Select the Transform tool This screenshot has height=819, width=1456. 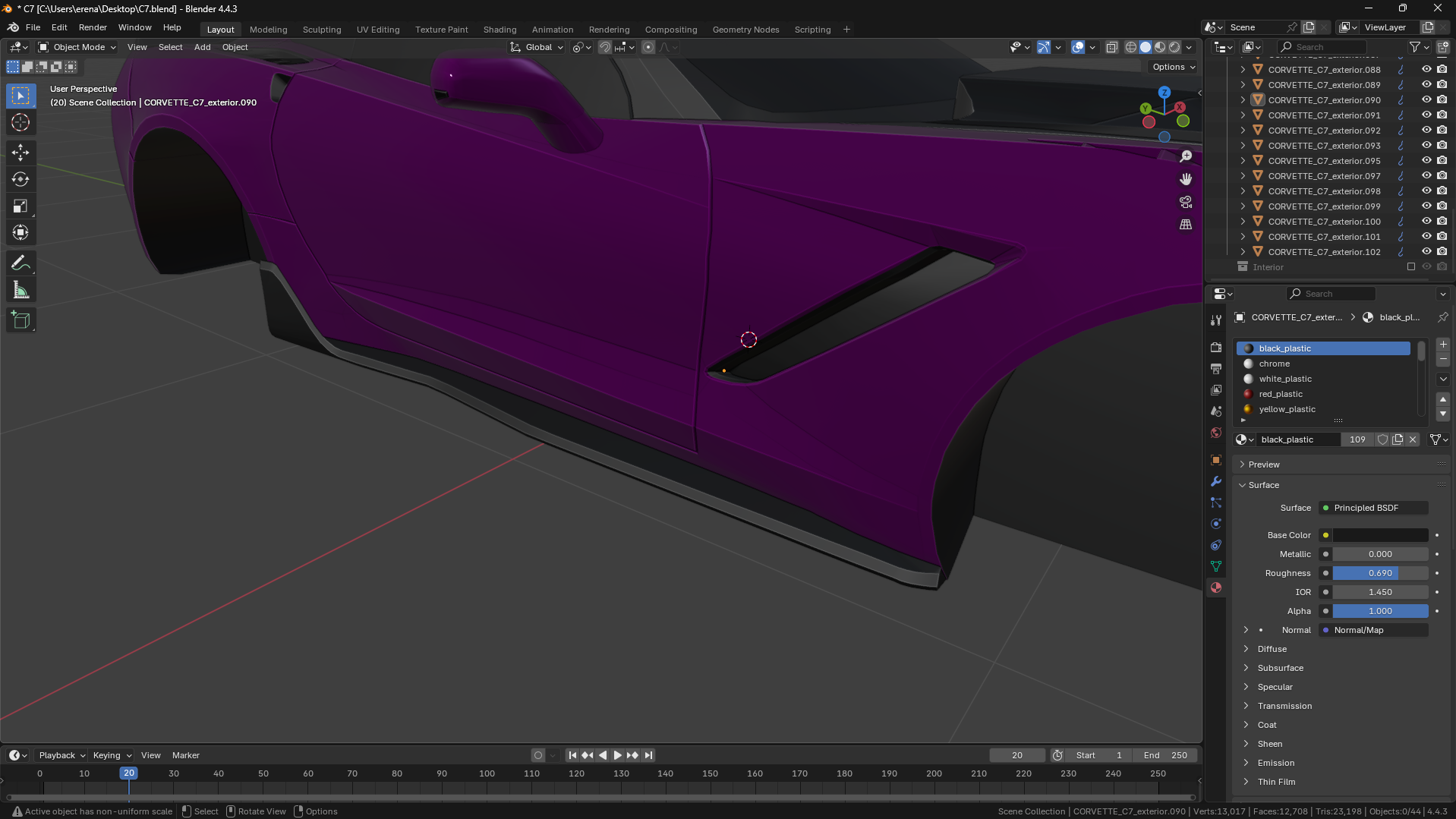tap(20, 232)
